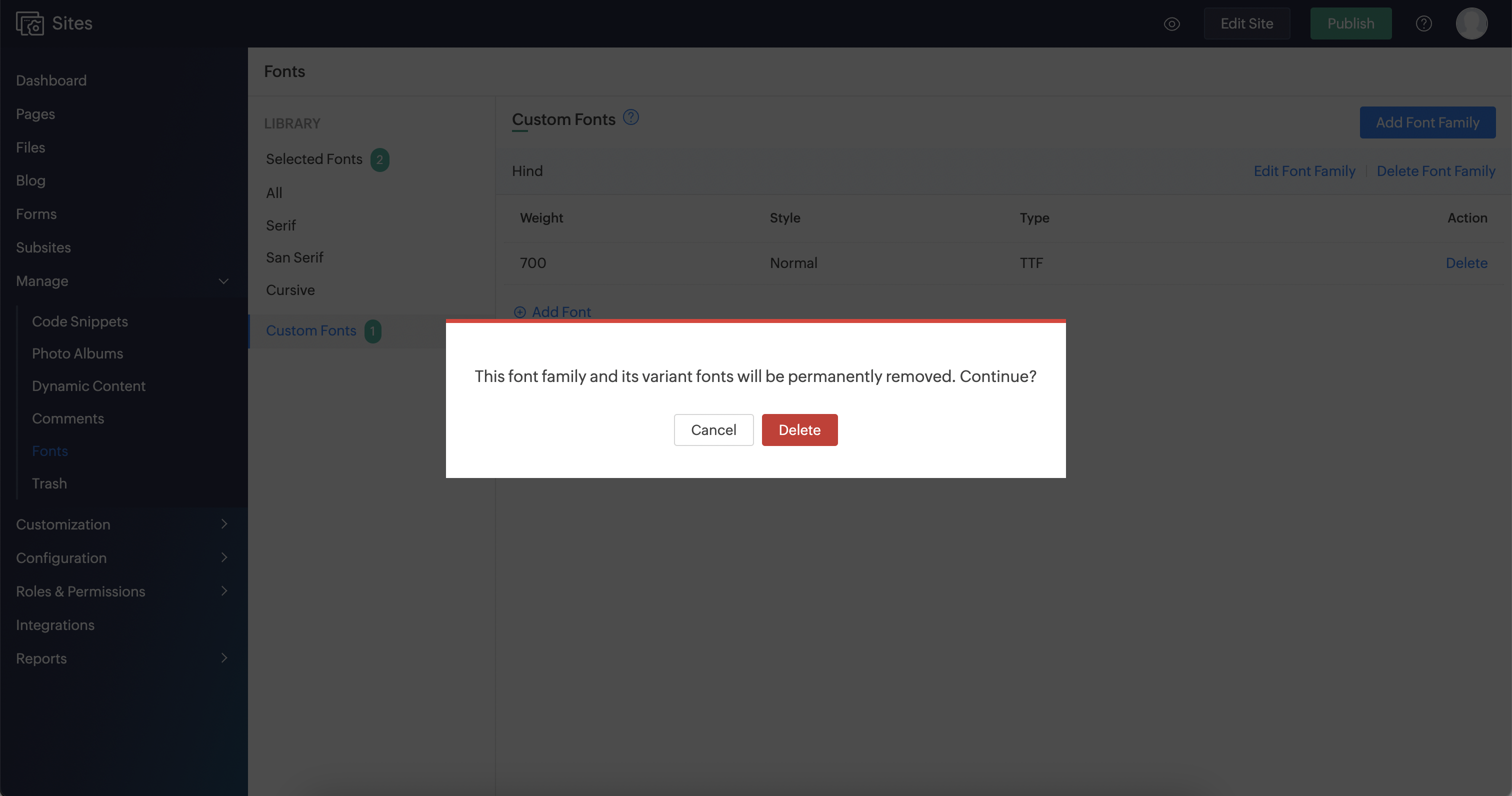Cancel the font family removal dialog
Image resolution: width=1512 pixels, height=796 pixels.
click(x=713, y=429)
